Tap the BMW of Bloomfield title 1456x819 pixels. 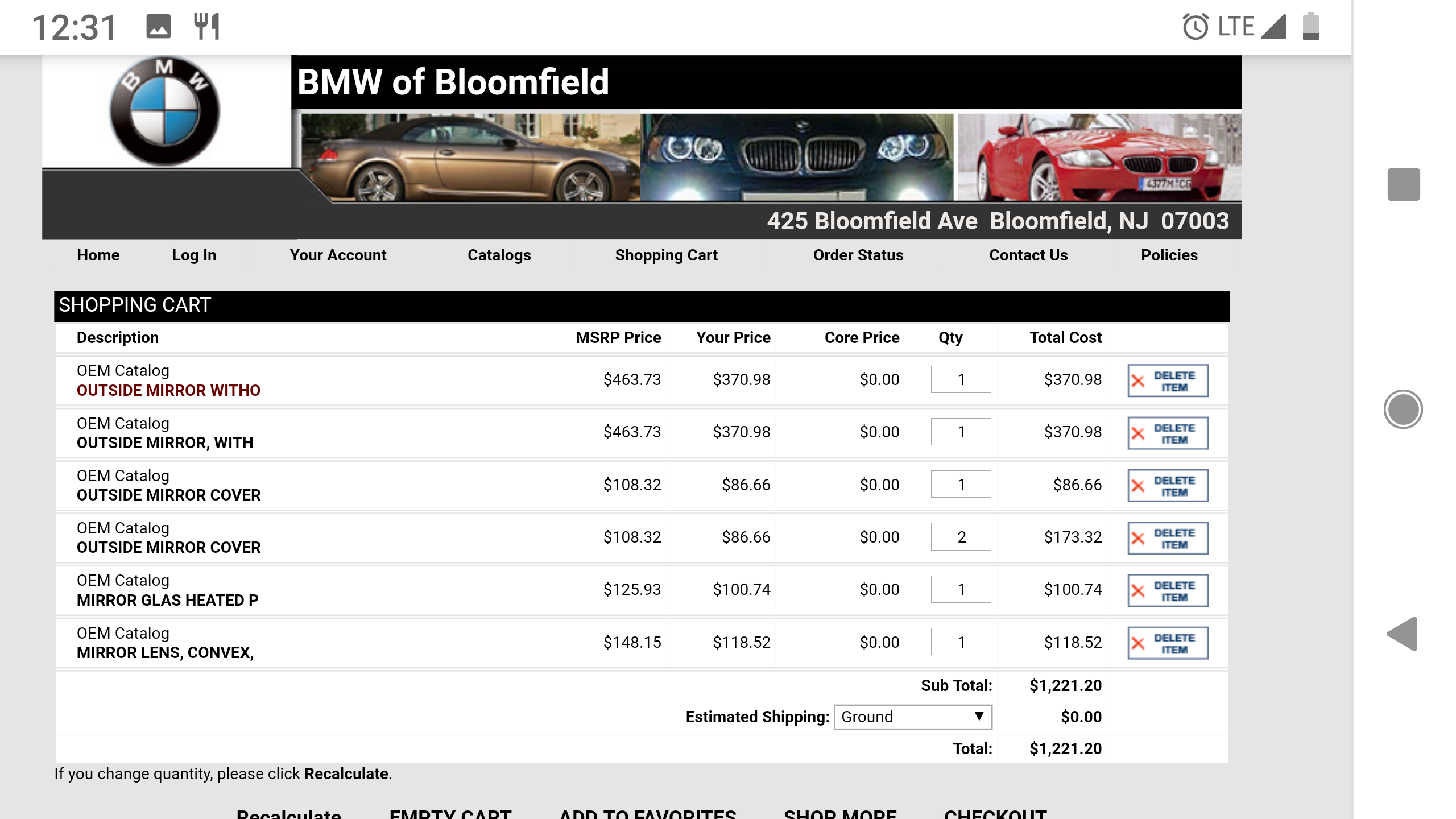[453, 82]
